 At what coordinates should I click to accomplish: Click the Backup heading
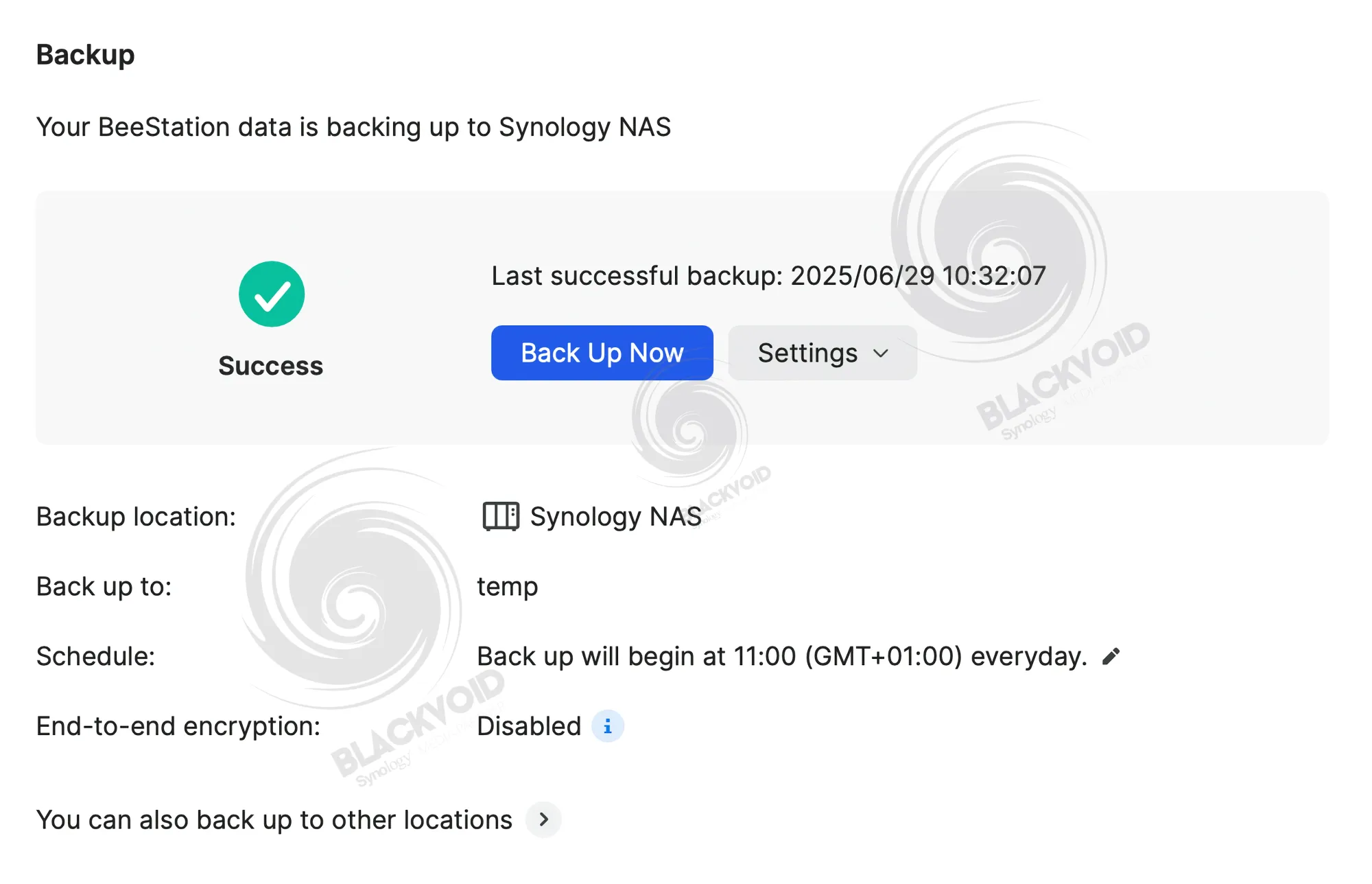click(86, 55)
